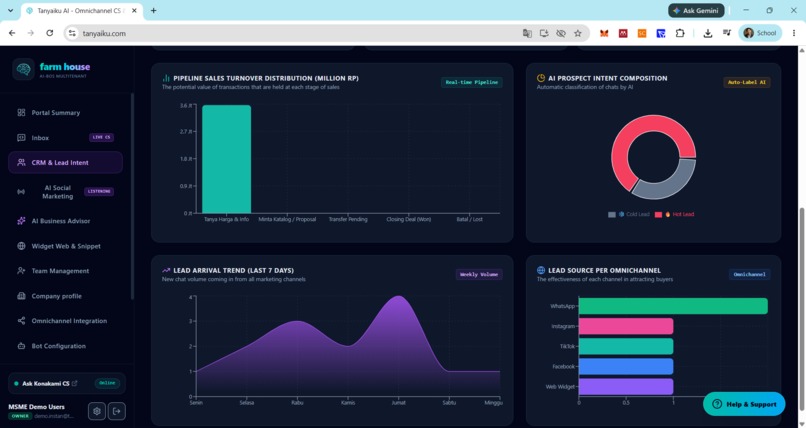The width and height of the screenshot is (806, 428).
Task: Open account settings gear button
Action: 97,411
